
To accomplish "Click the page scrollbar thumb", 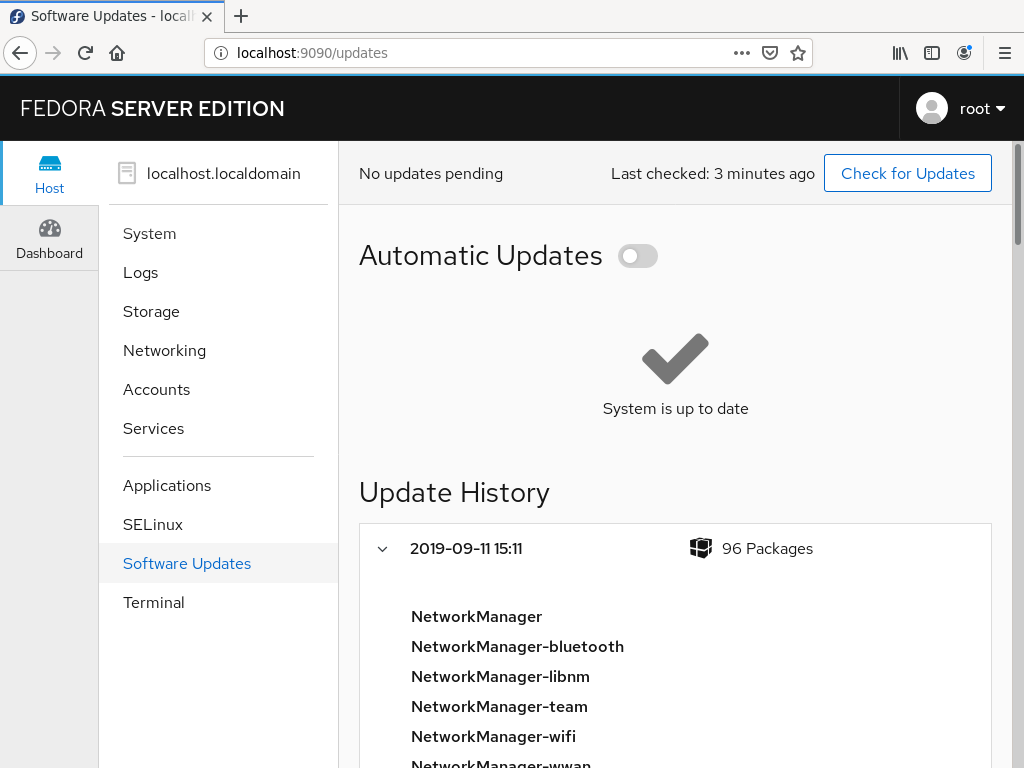I will click(x=1017, y=195).
